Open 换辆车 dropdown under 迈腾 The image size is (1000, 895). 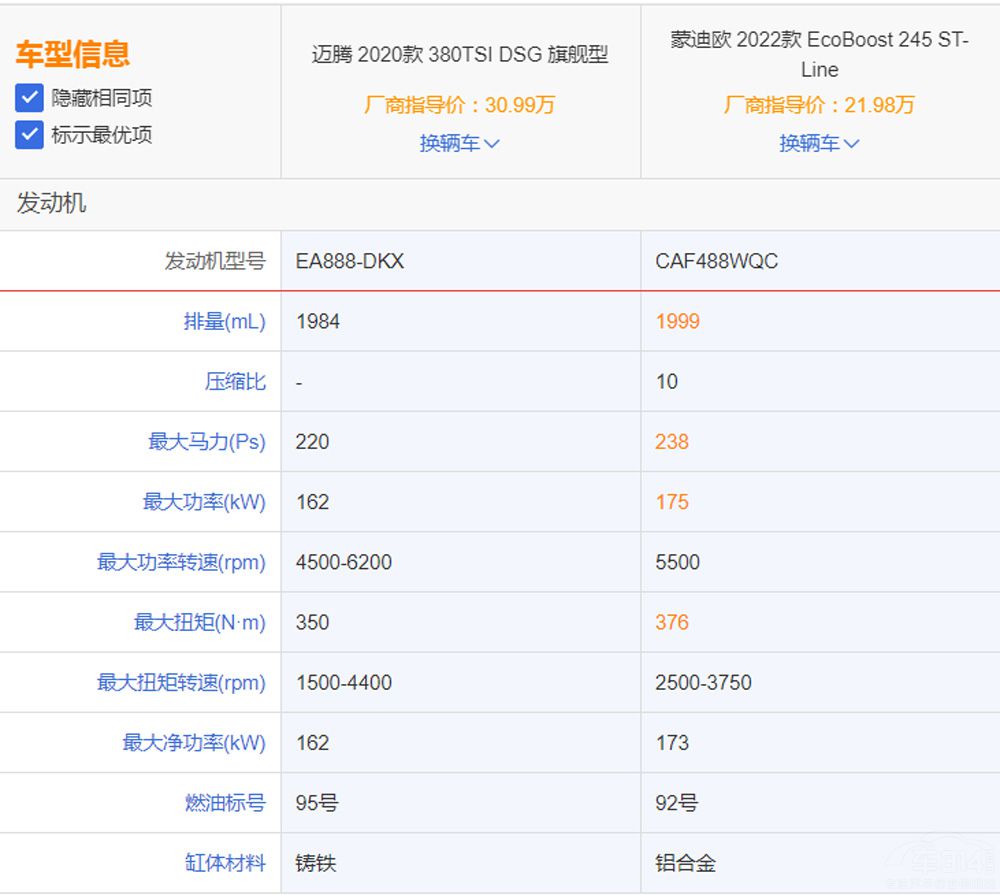pyautogui.click(x=459, y=143)
